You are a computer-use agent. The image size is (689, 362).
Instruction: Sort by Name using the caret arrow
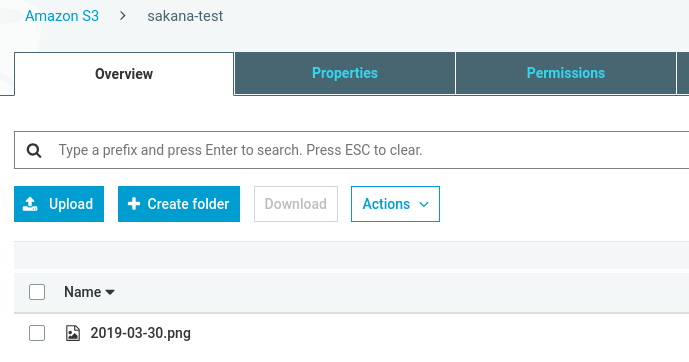110,293
